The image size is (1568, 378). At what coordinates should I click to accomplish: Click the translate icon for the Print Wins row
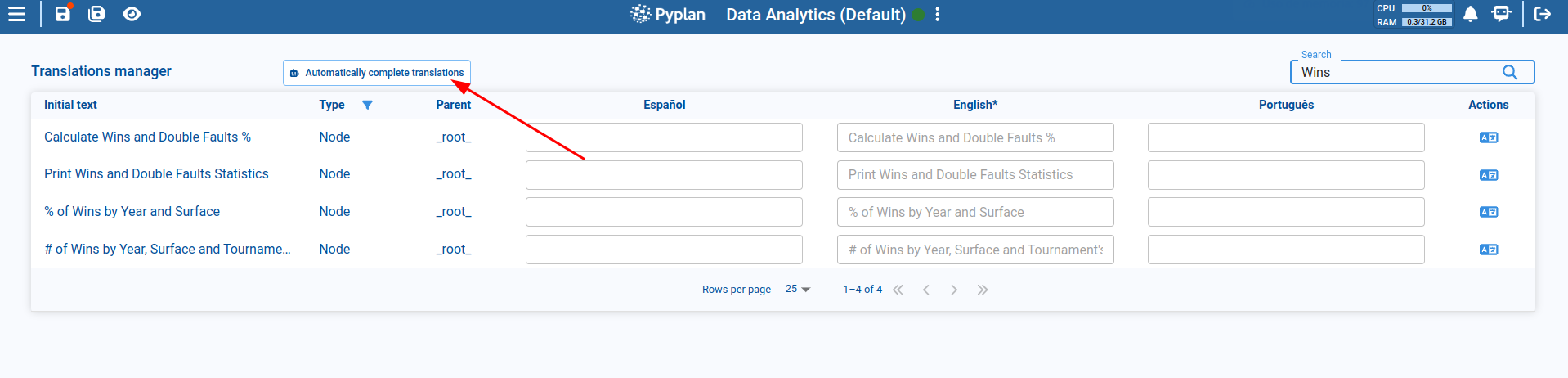click(1488, 175)
